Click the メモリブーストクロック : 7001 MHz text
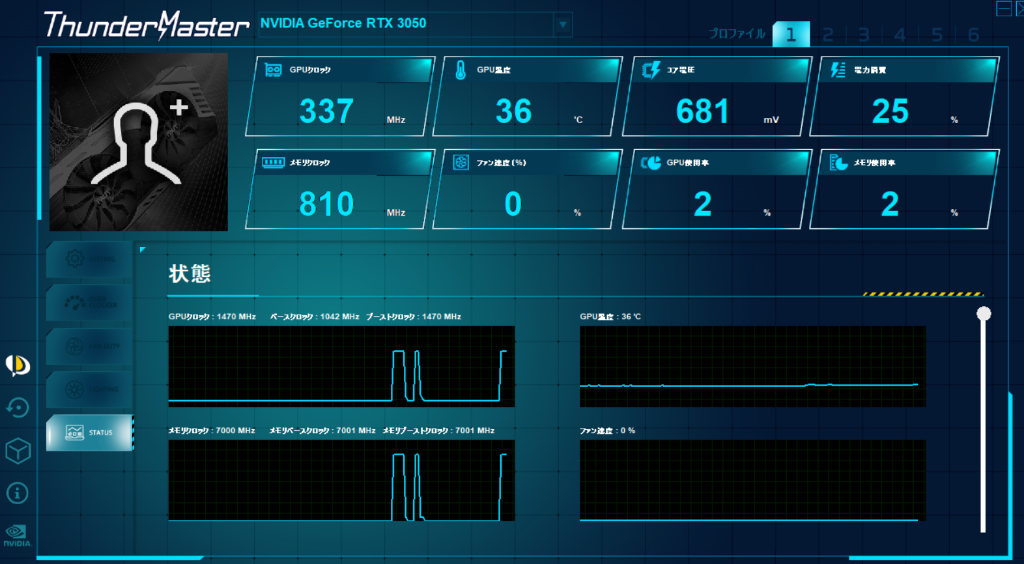The height and width of the screenshot is (564, 1024). click(438, 431)
